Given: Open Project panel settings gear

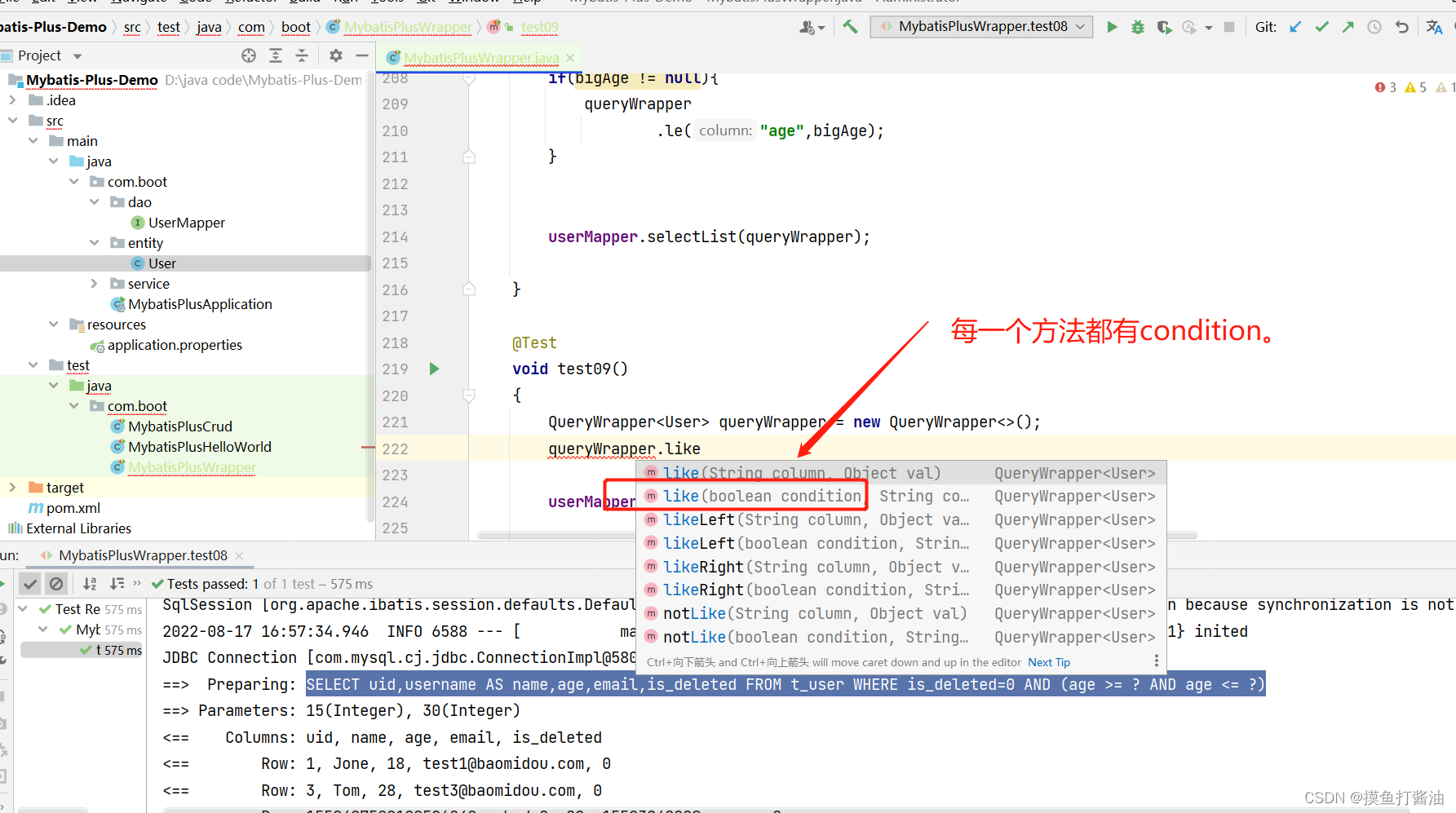Looking at the screenshot, I should pos(336,55).
